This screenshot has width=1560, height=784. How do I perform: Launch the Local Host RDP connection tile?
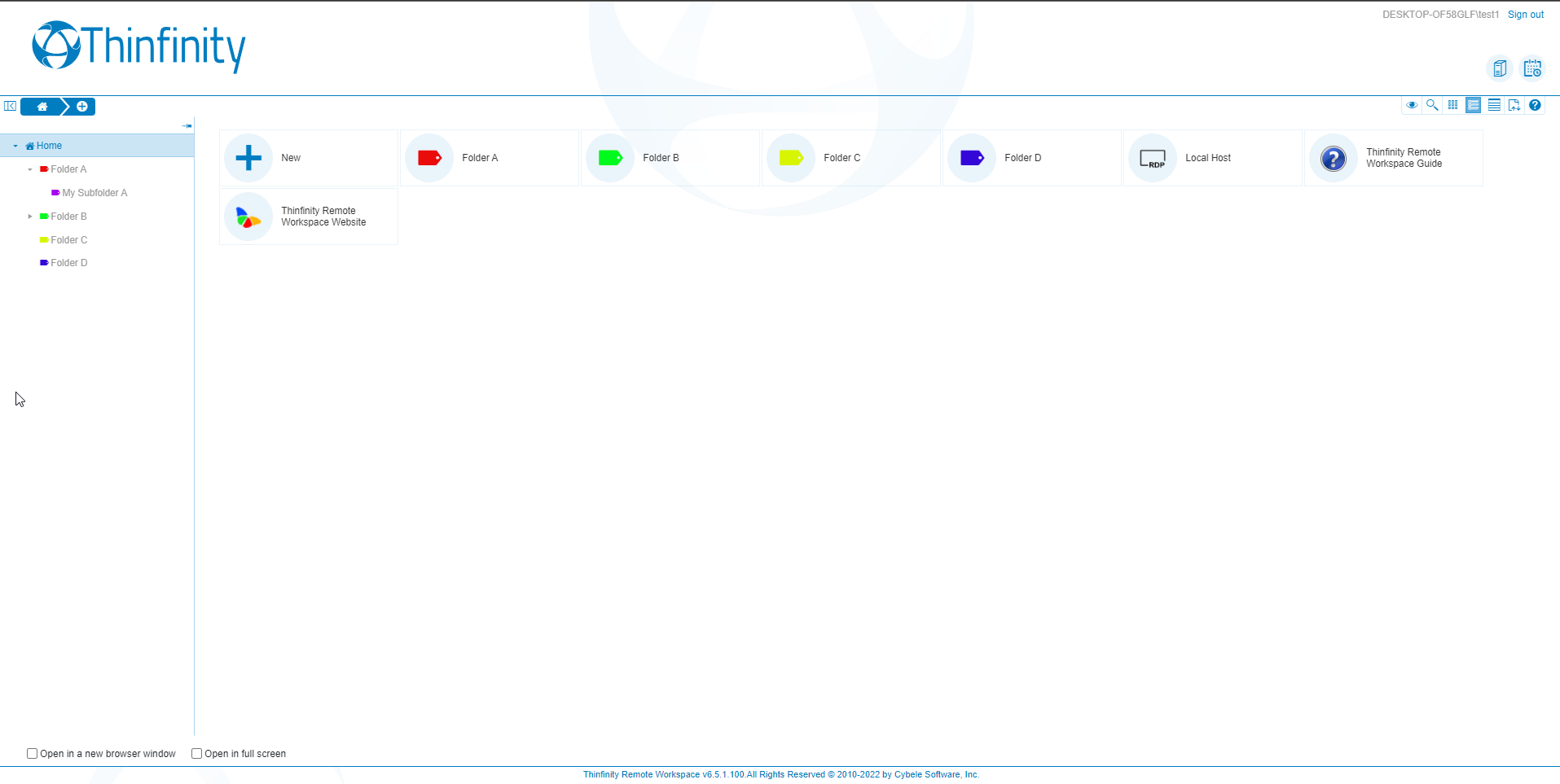pyautogui.click(x=1213, y=158)
